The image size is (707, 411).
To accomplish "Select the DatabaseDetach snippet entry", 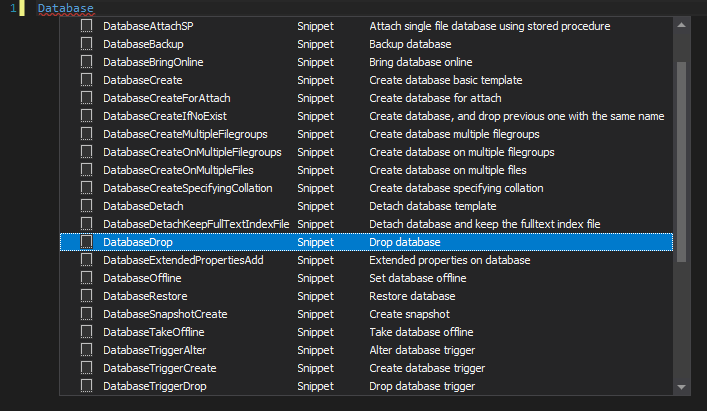I will (x=143, y=206).
